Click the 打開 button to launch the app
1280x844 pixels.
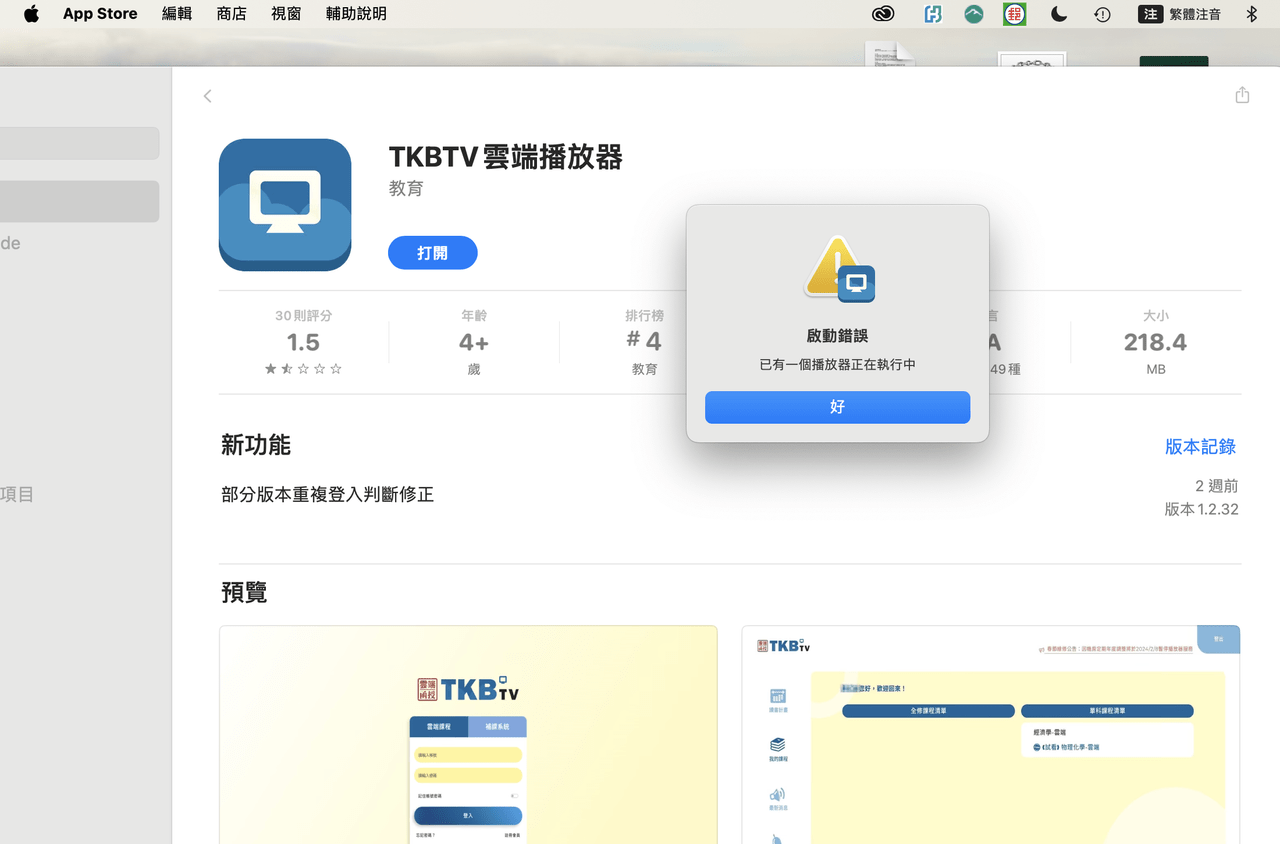click(x=432, y=252)
